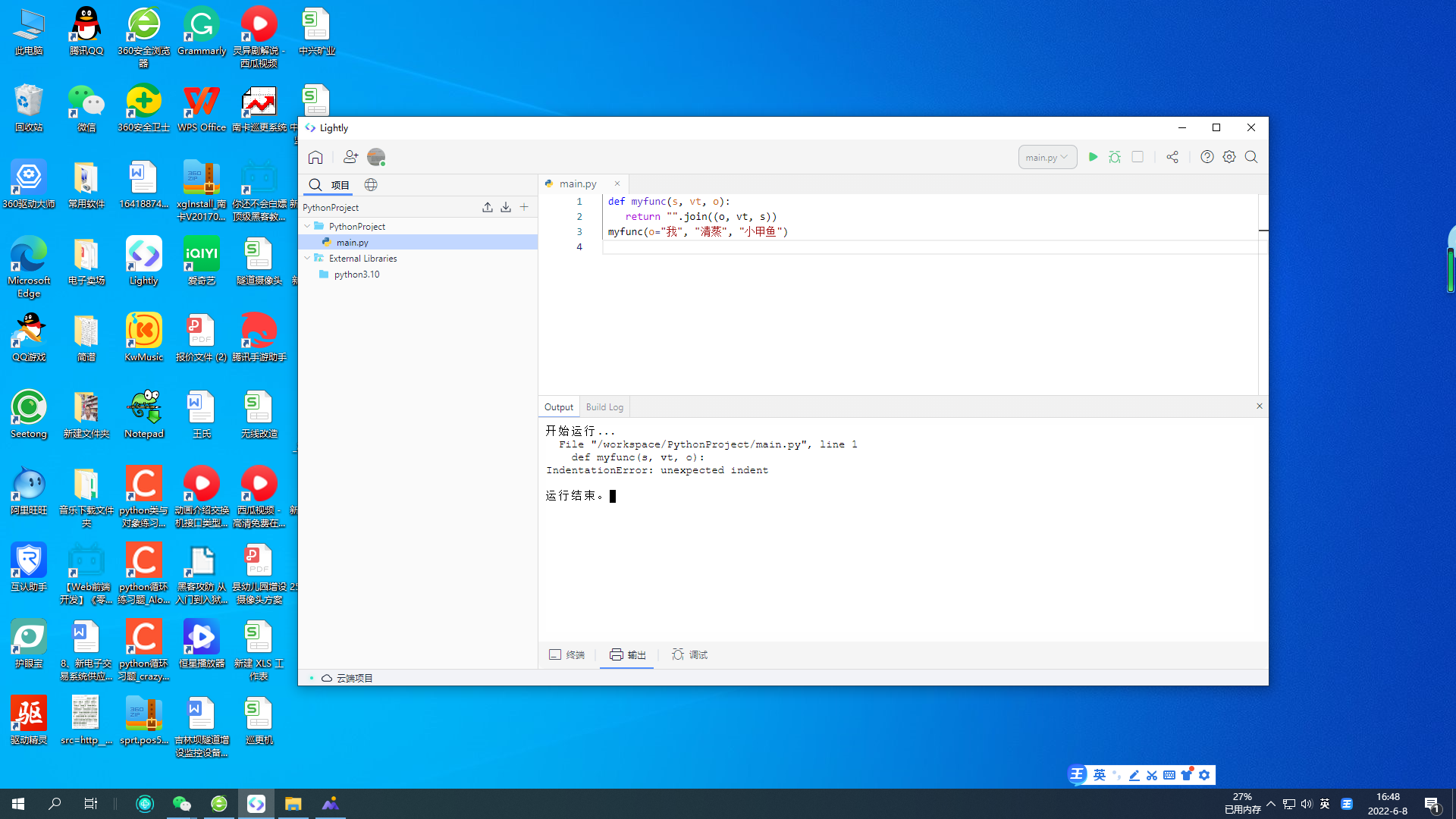Add new file with plus icon
Image resolution: width=1456 pixels, height=819 pixels.
[524, 207]
